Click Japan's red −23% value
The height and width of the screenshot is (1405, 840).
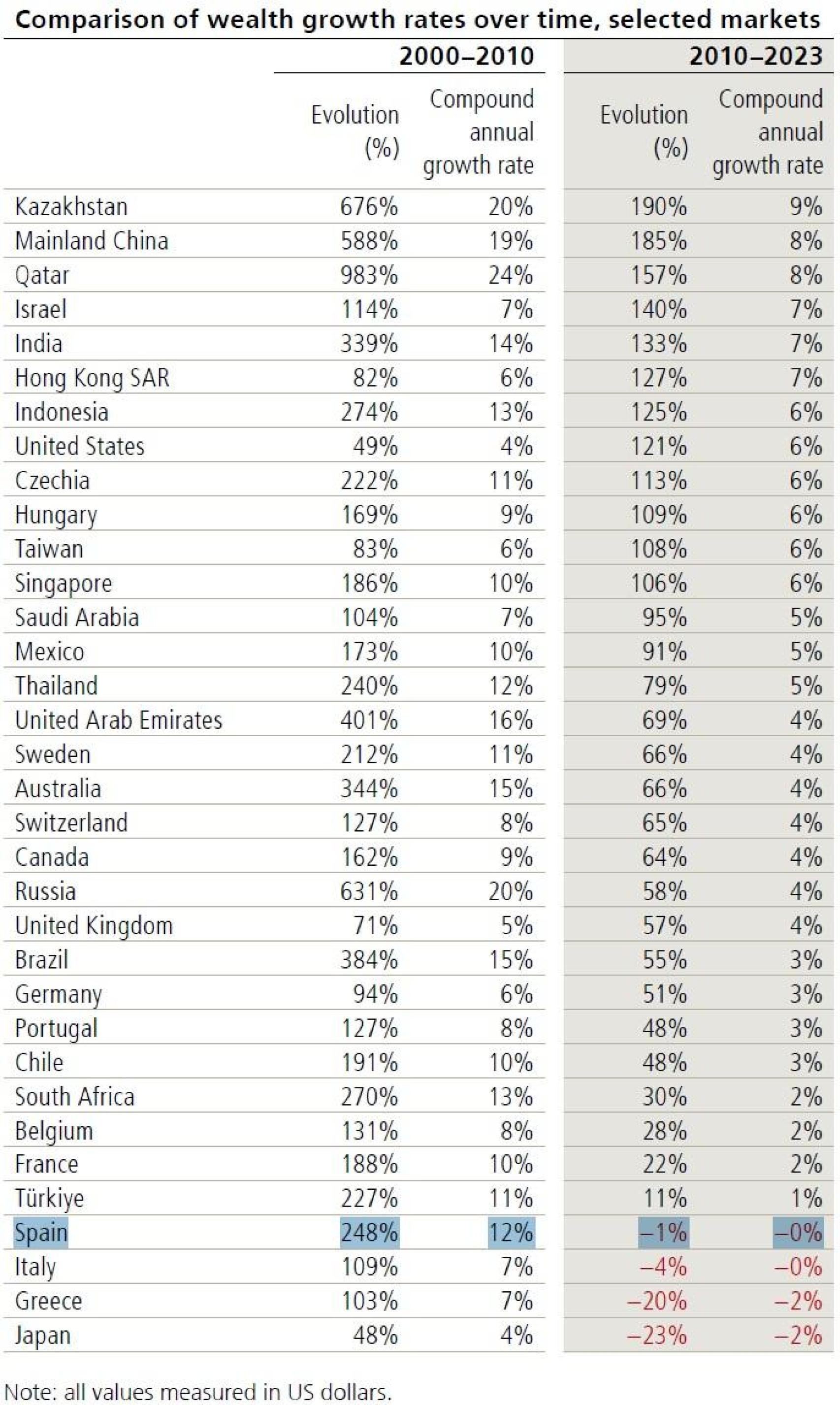pyautogui.click(x=657, y=1336)
